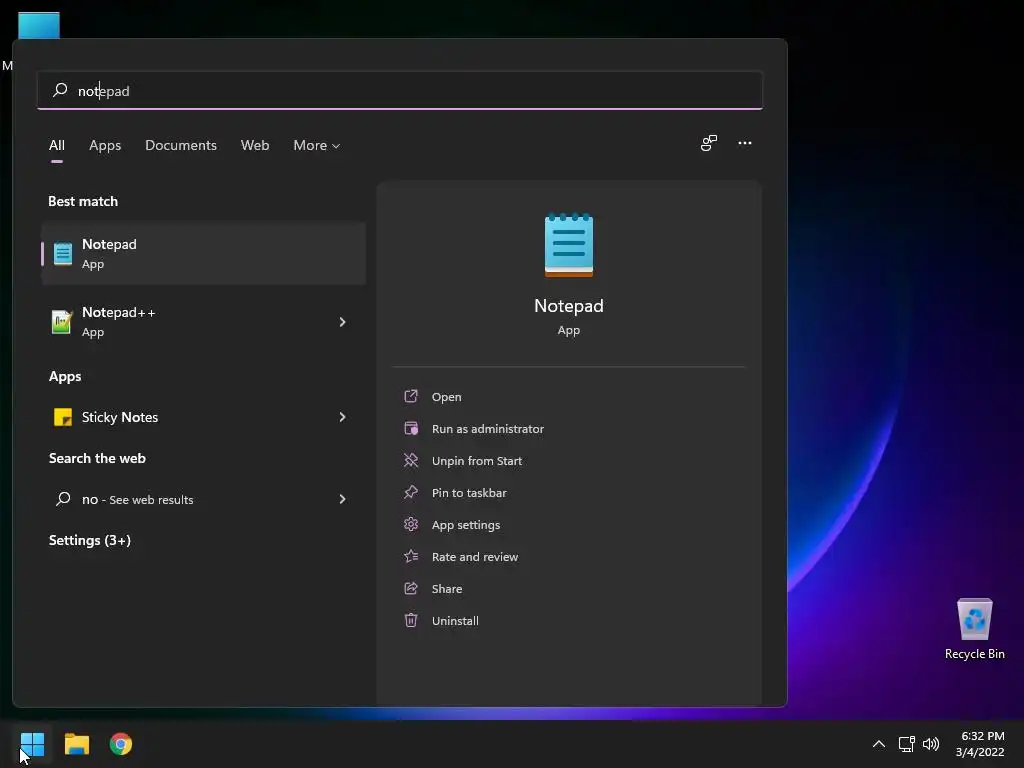Click the Sticky Notes label text

120,417
